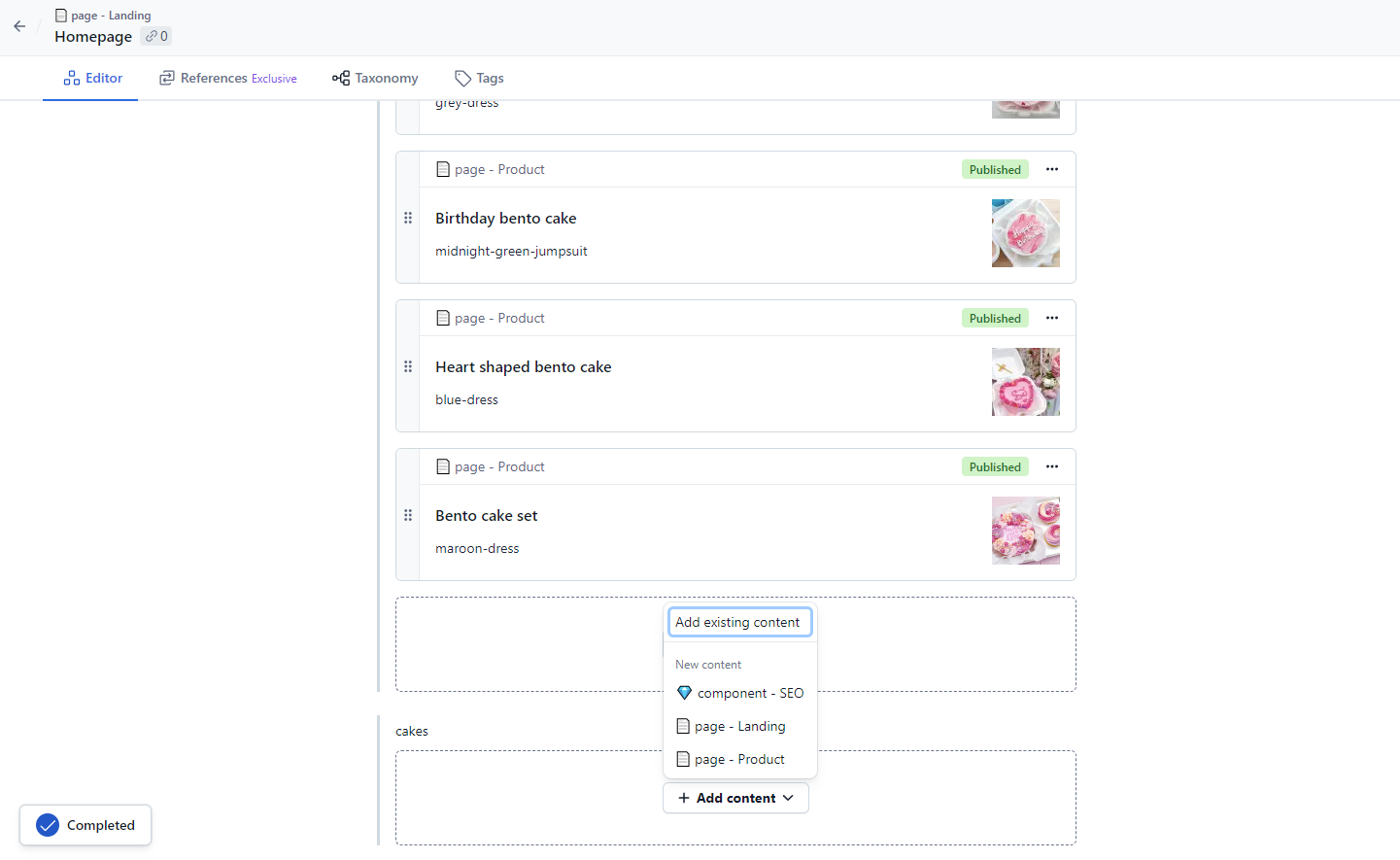Click the diamond icon next to component - SEO

coord(684,693)
